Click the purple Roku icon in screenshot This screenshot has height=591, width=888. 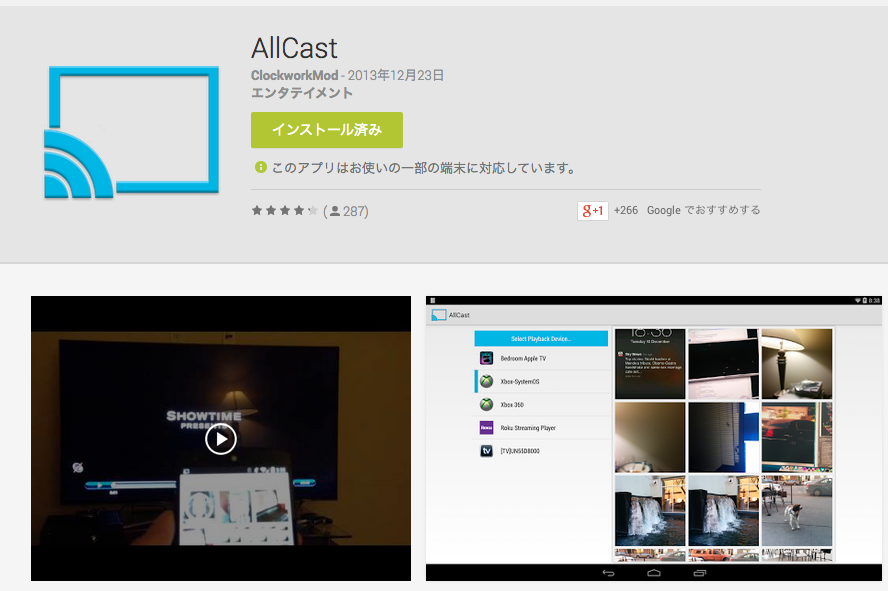click(486, 427)
